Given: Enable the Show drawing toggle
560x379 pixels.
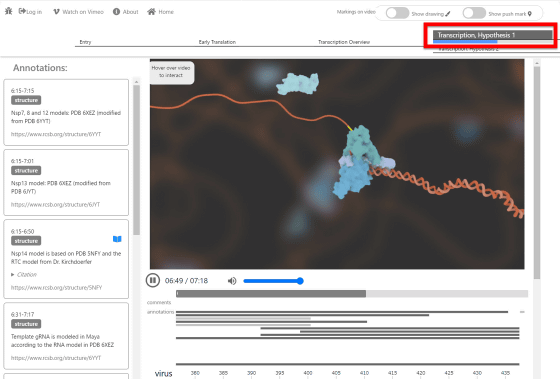Looking at the screenshot, I should coord(397,13).
